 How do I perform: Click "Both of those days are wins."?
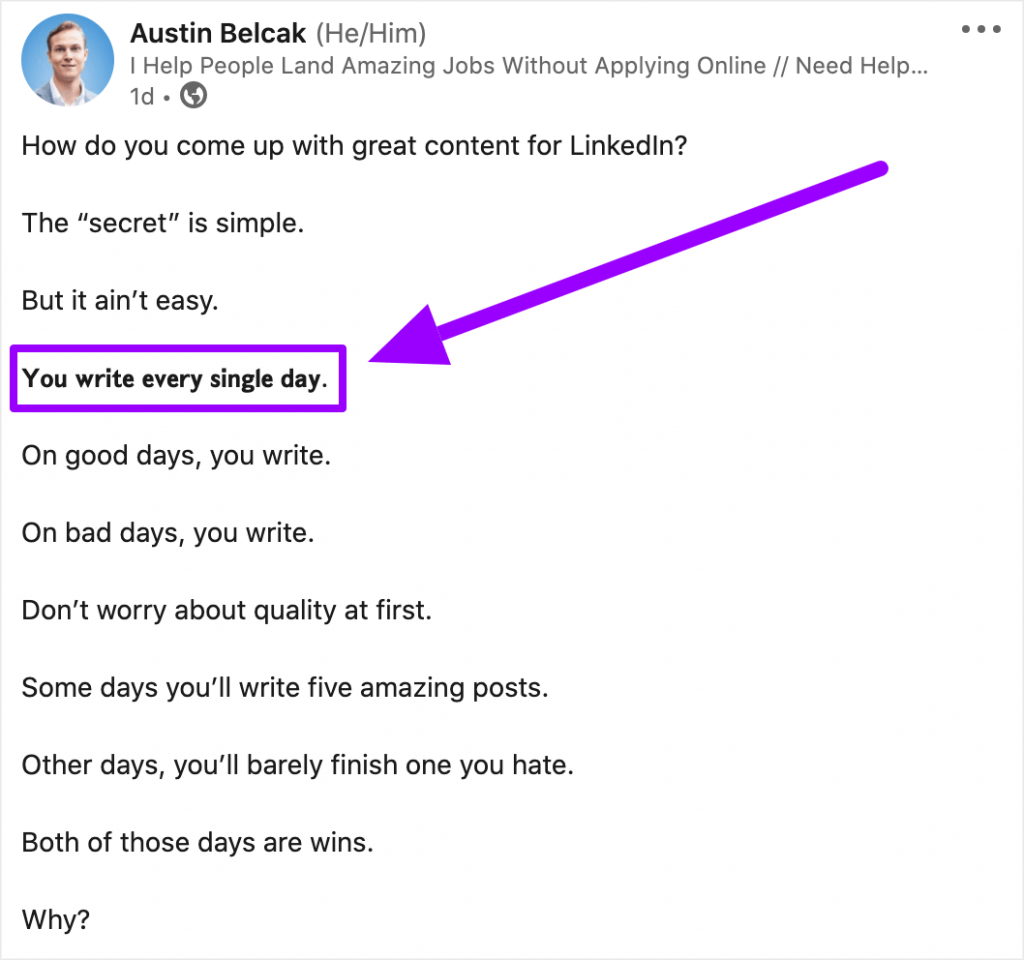tap(197, 842)
